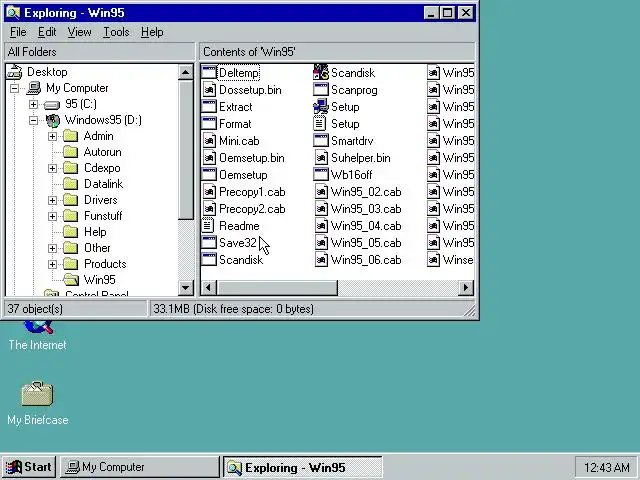Click folder tree scroll up arrow
This screenshot has height=480, width=640.
(186, 73)
